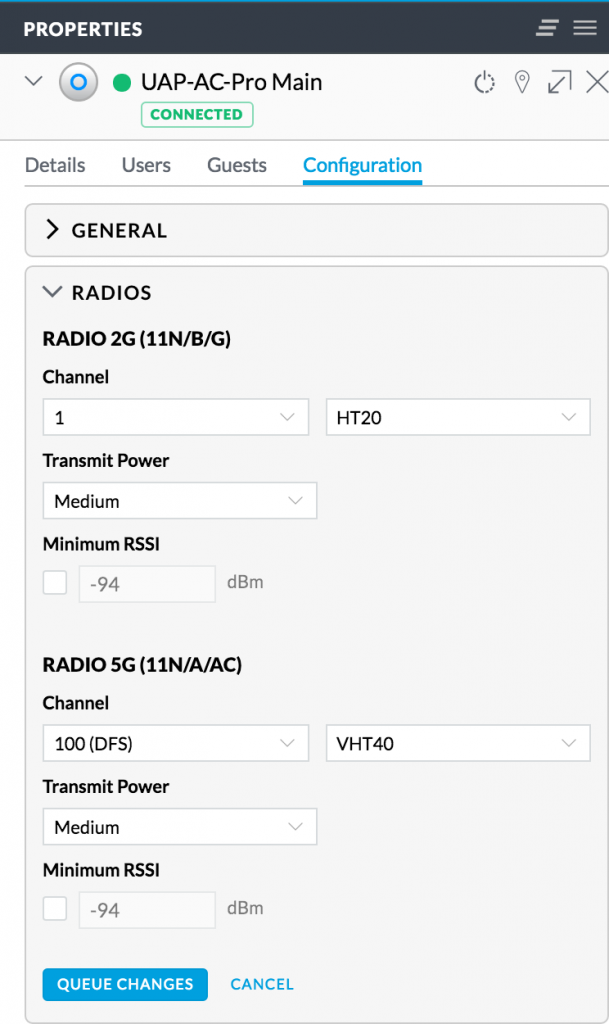This screenshot has width=609, height=1024.
Task: Close the UAP-AC-Pro Main properties
Action: click(596, 83)
